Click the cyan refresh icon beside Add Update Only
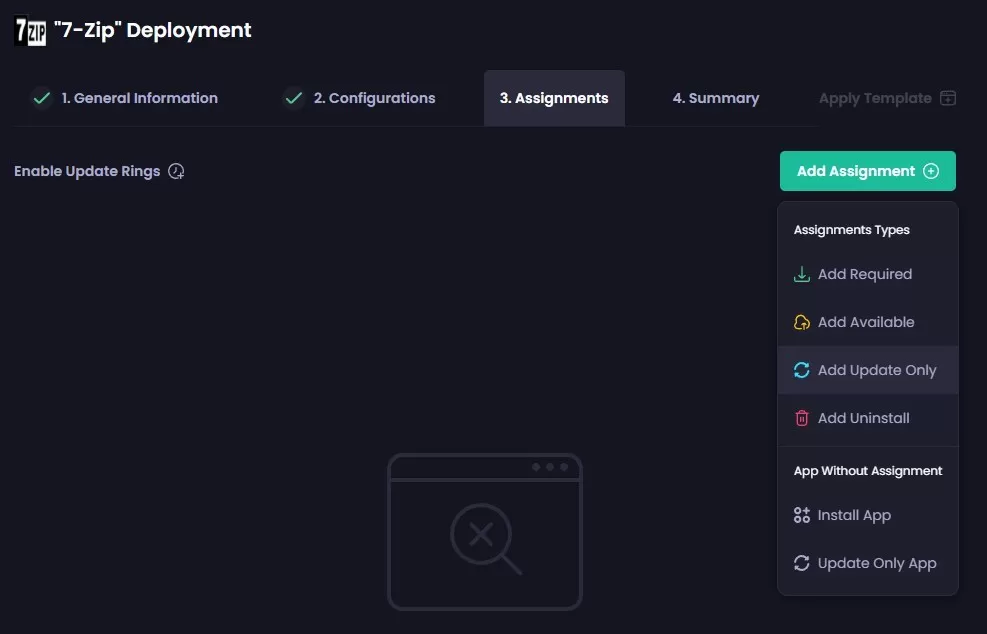This screenshot has width=987, height=634. pos(801,369)
